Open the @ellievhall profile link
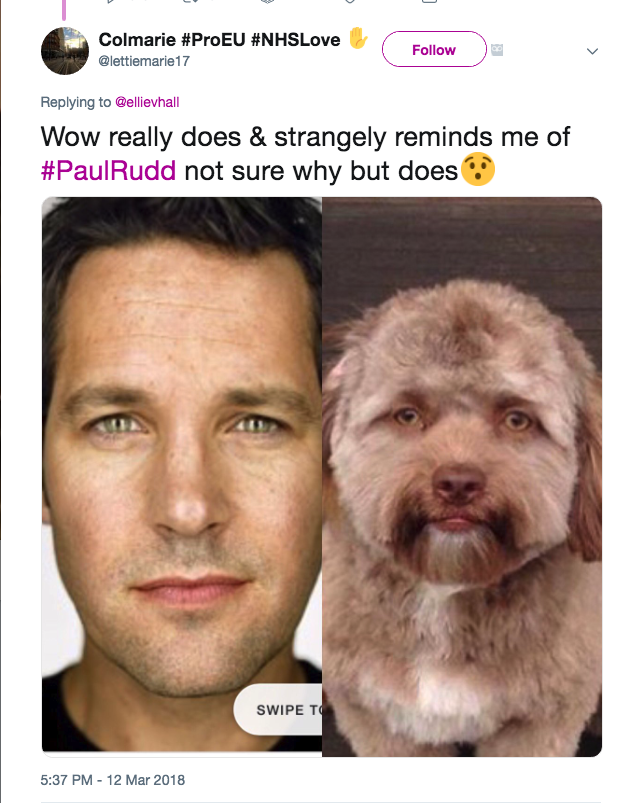This screenshot has height=803, width=618. pyautogui.click(x=147, y=102)
